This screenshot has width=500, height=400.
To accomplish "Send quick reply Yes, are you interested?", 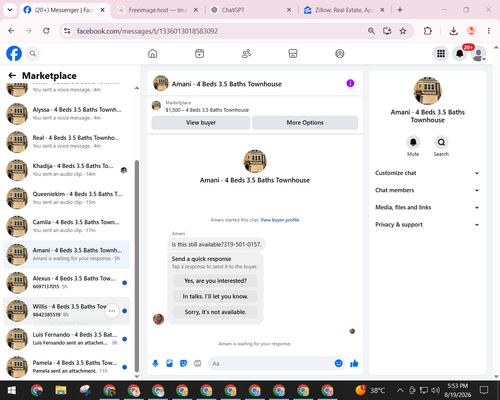I will (215, 281).
